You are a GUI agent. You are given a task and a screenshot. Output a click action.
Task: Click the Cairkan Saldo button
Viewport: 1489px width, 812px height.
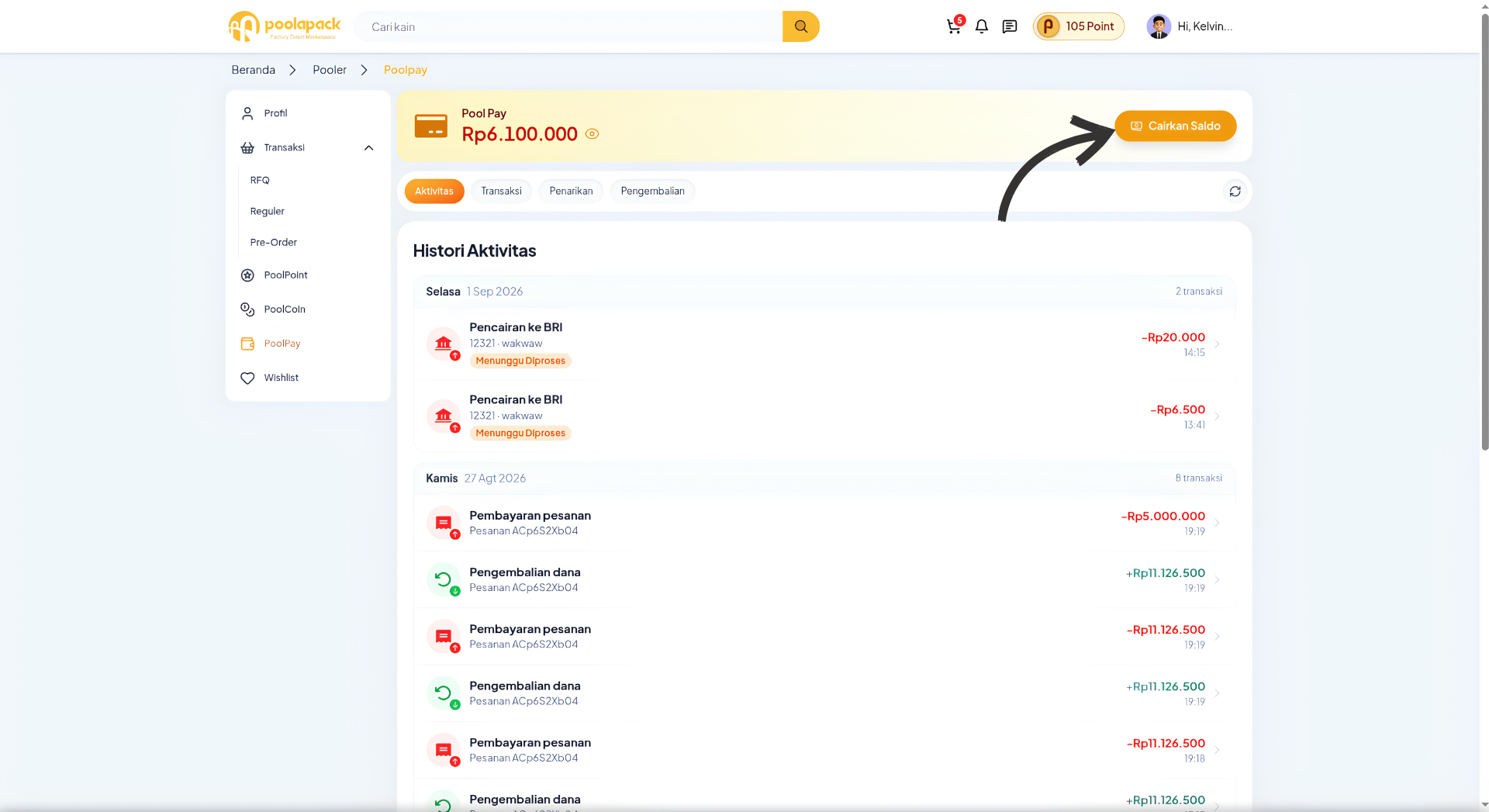click(x=1176, y=126)
